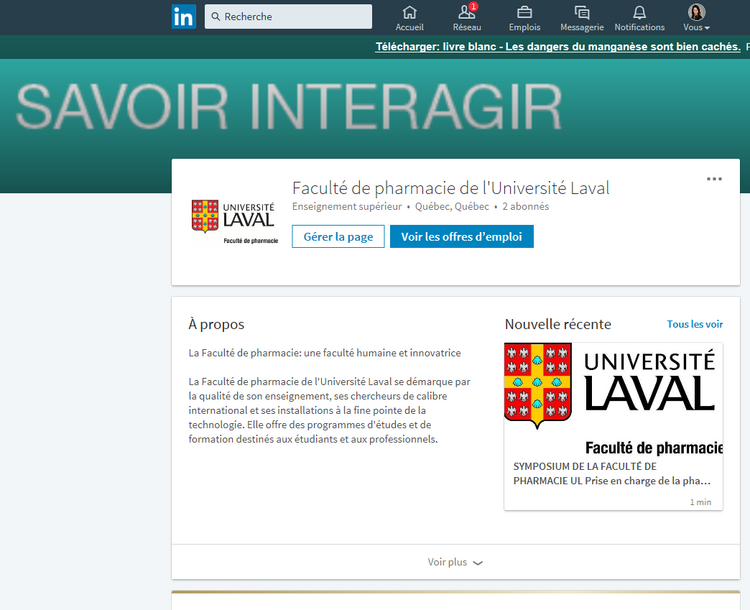This screenshot has width=750, height=610.
Task: Click the 1 min timestamp on news card
Action: point(700,502)
